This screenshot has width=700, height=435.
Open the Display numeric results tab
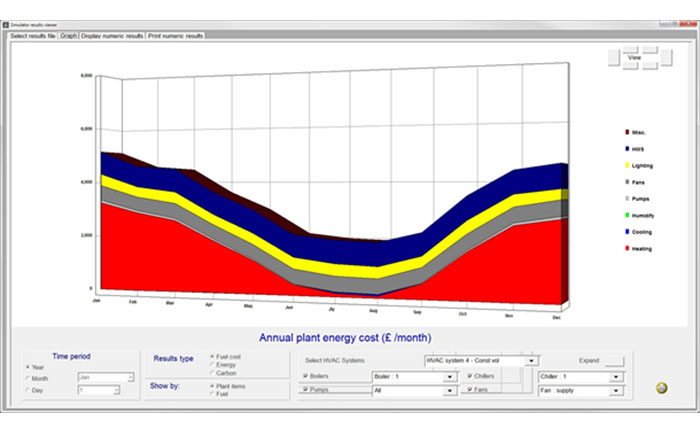112,36
